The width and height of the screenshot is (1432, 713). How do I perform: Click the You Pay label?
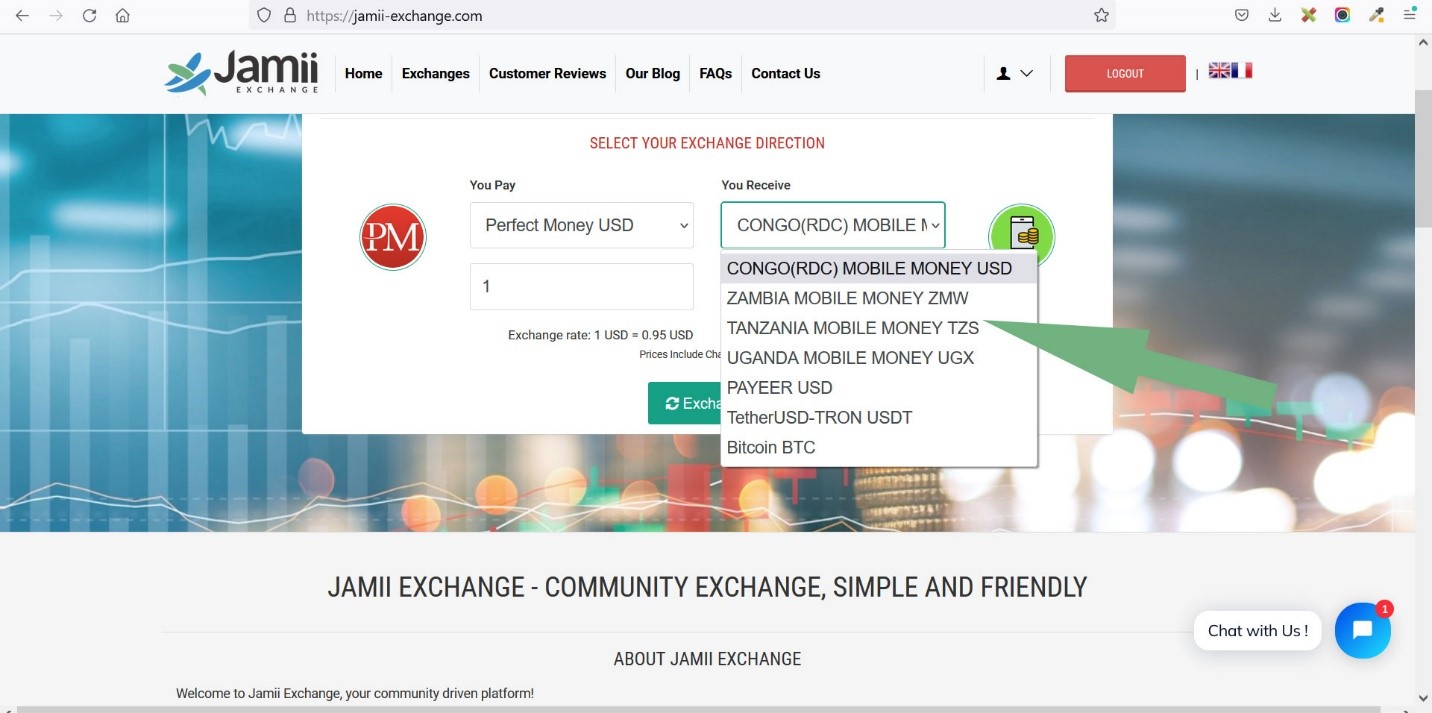pyautogui.click(x=493, y=185)
